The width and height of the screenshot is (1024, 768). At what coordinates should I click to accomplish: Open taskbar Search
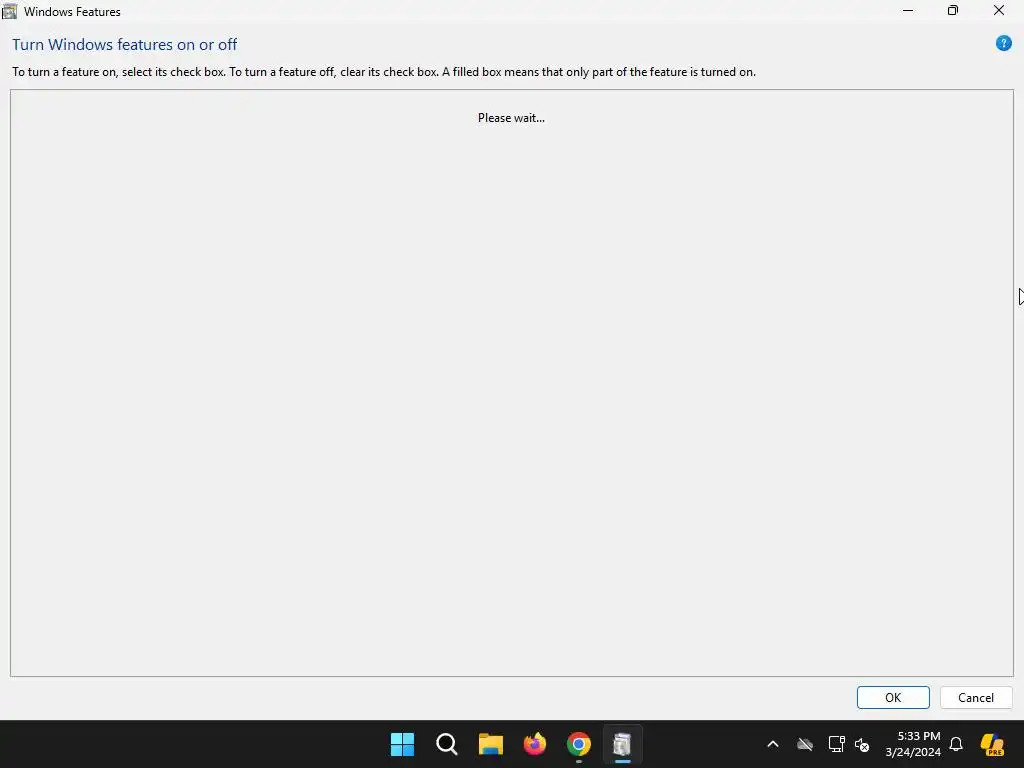[x=447, y=744]
